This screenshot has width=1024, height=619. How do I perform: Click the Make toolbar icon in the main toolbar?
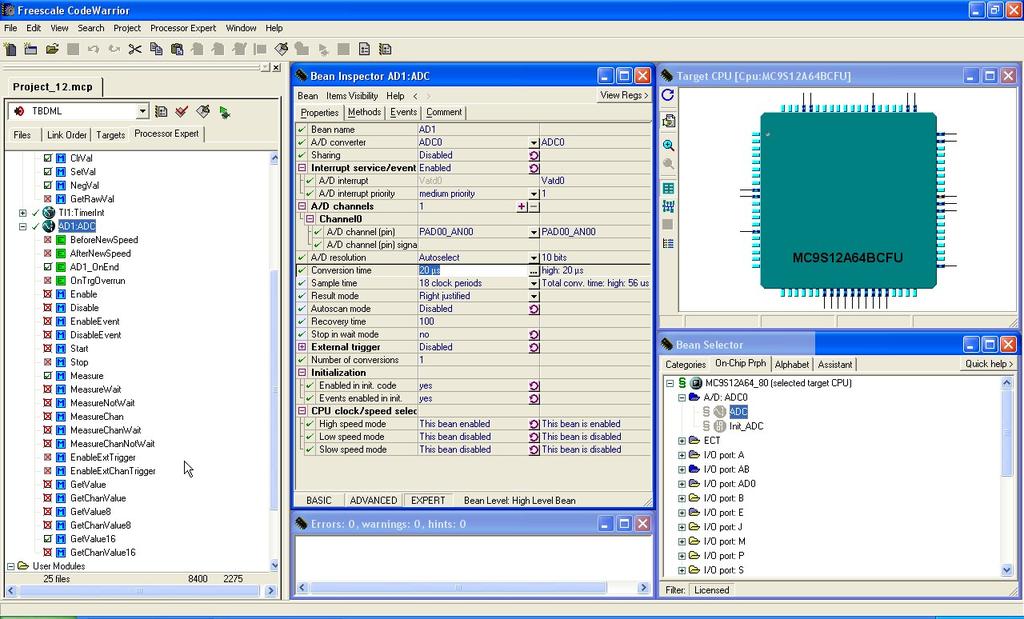tap(281, 49)
